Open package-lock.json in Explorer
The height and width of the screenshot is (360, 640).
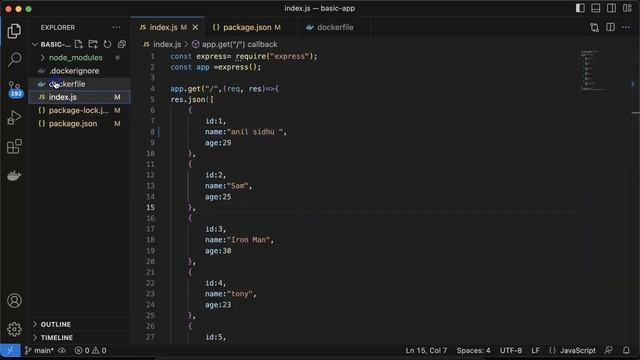79,110
